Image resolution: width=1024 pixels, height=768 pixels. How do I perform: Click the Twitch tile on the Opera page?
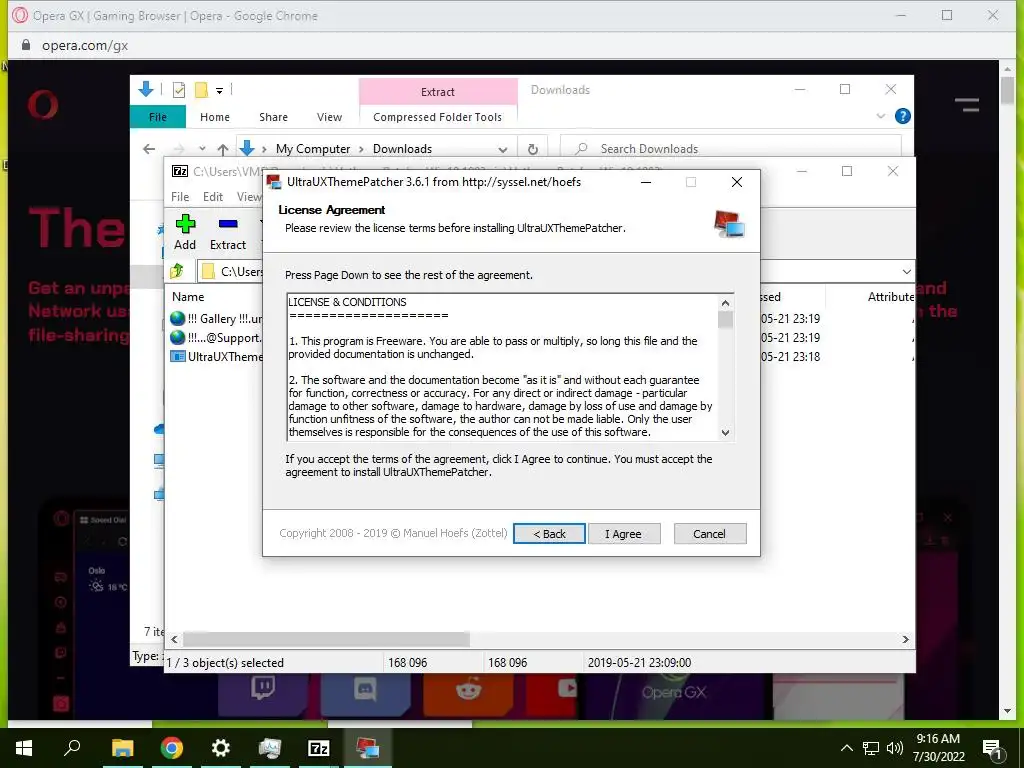(263, 692)
